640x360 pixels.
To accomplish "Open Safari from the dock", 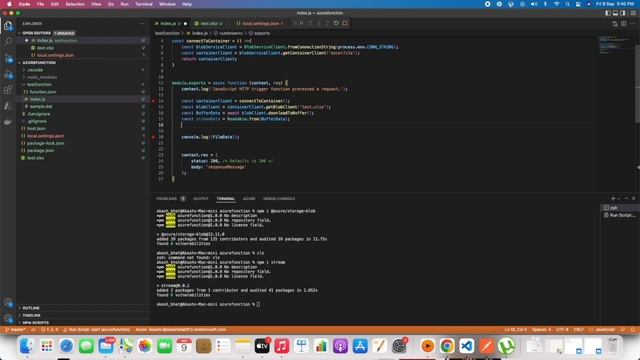I will pos(66,346).
